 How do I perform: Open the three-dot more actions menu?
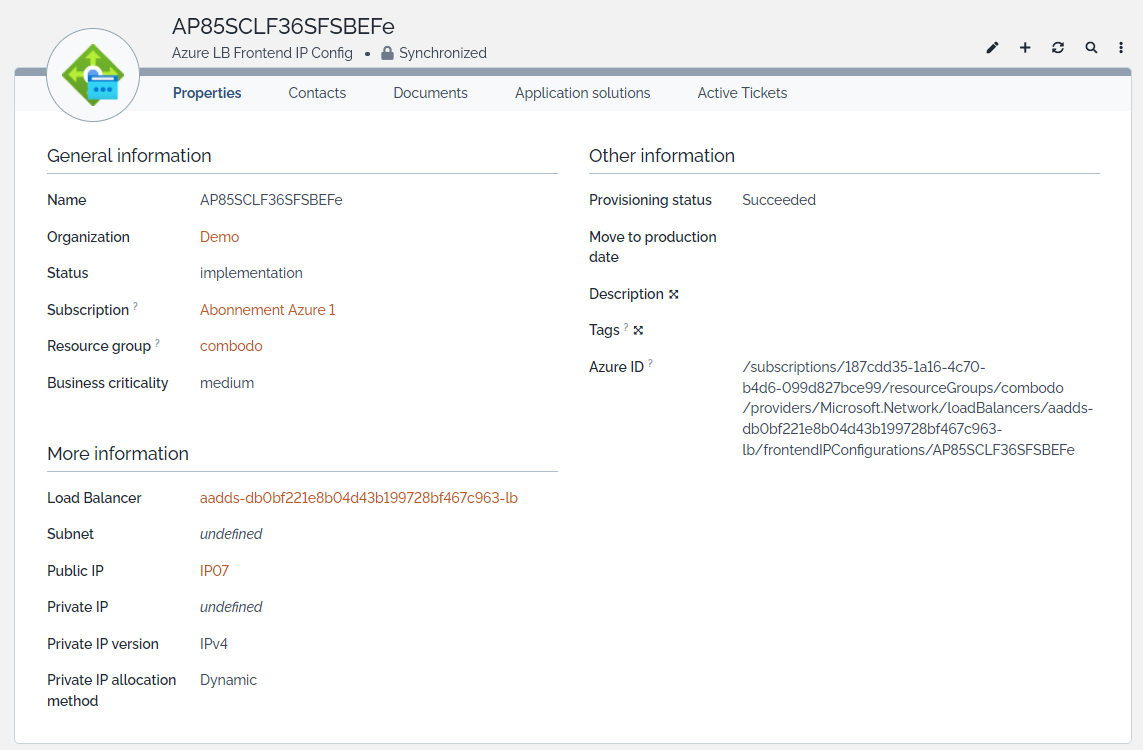(1121, 48)
